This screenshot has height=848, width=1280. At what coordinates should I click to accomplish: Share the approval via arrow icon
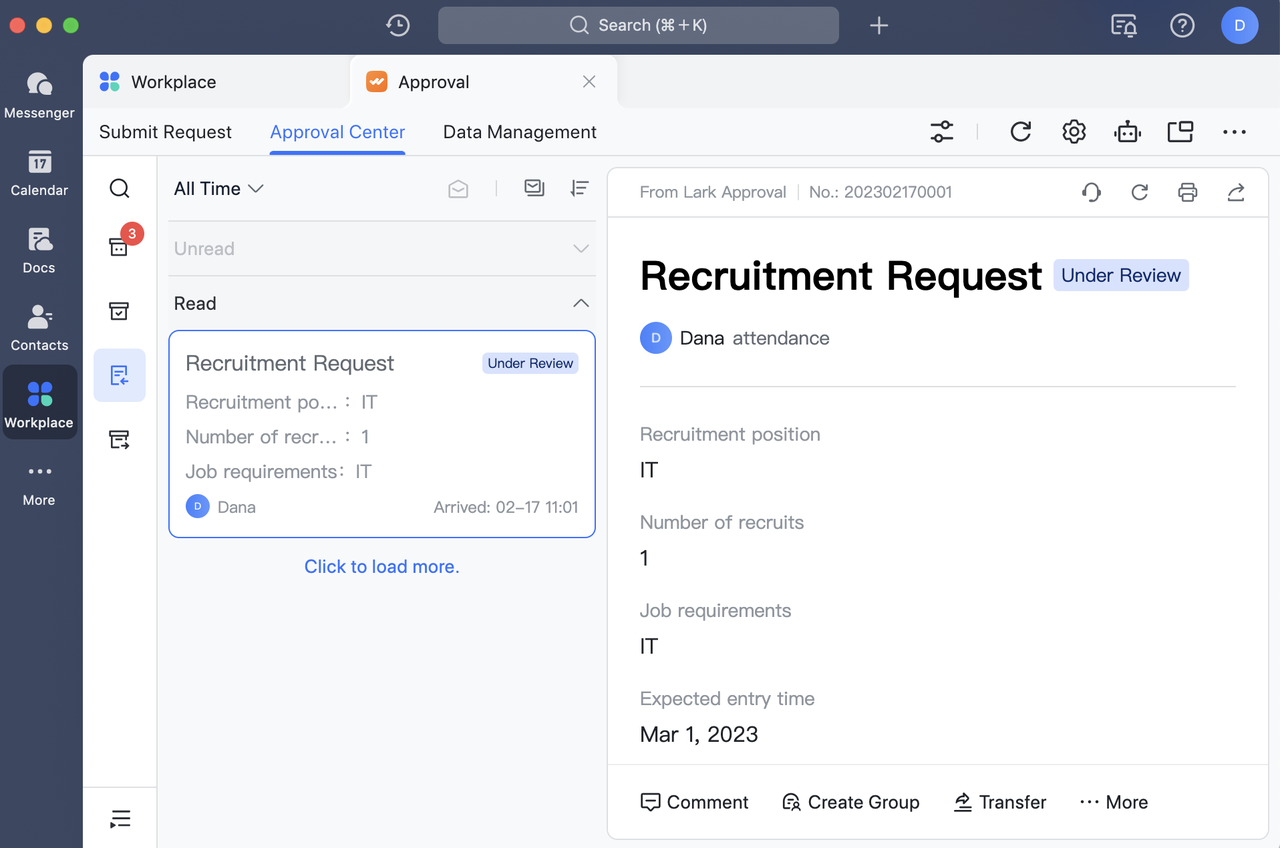tap(1235, 192)
